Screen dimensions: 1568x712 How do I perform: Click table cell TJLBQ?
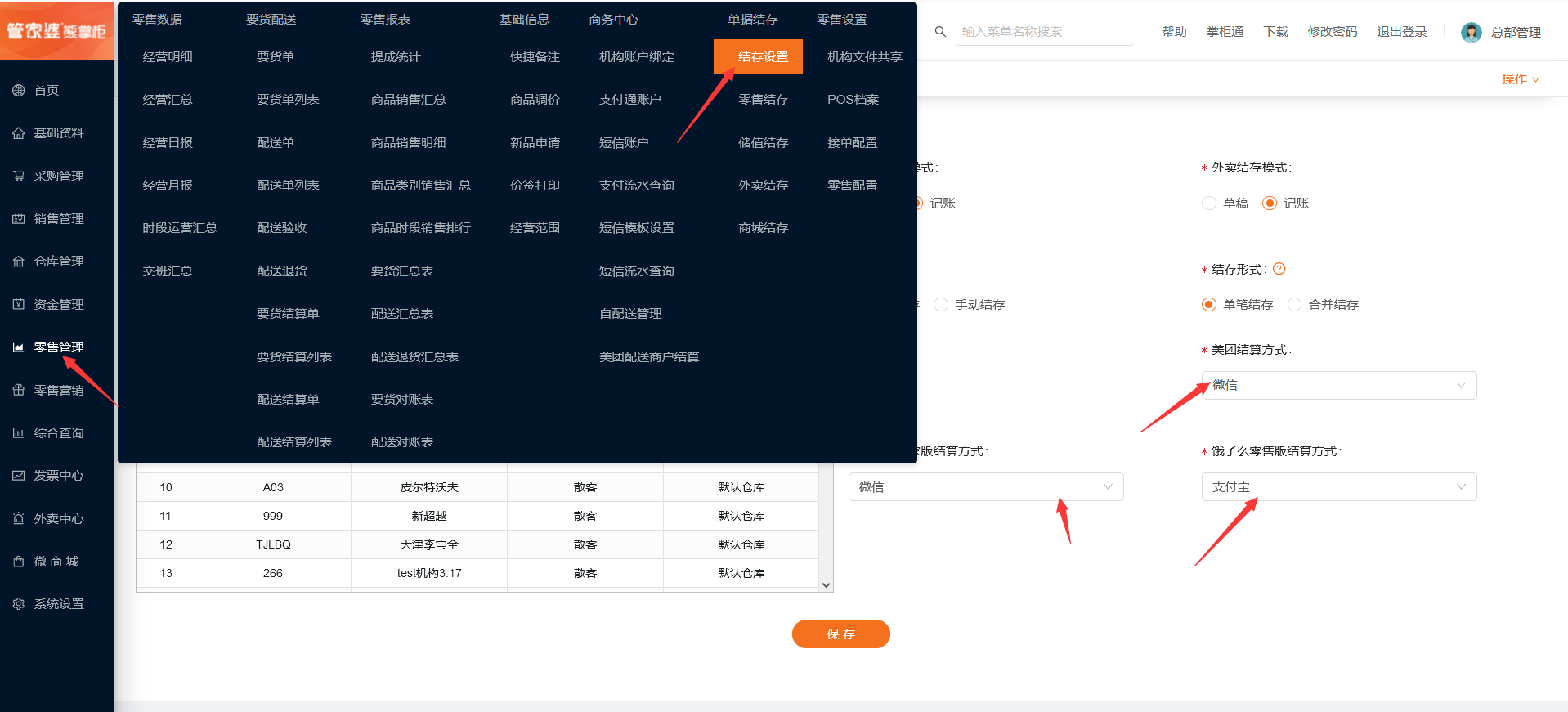(273, 544)
